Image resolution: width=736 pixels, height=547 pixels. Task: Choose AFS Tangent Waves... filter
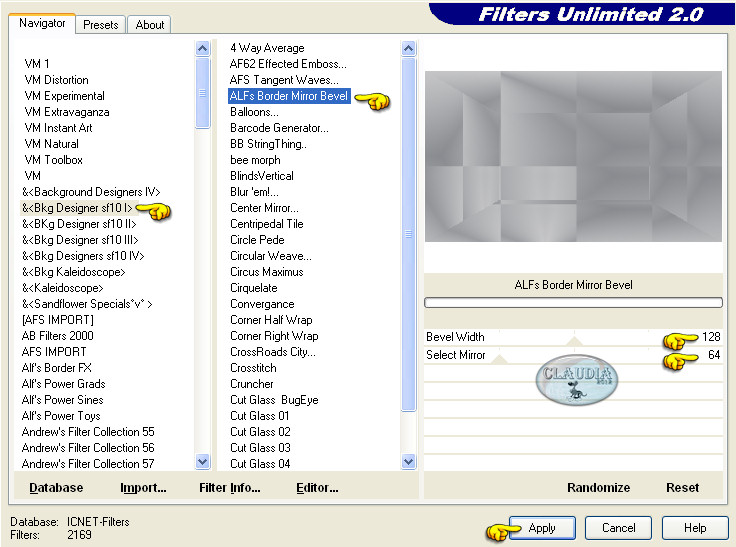[x=284, y=80]
